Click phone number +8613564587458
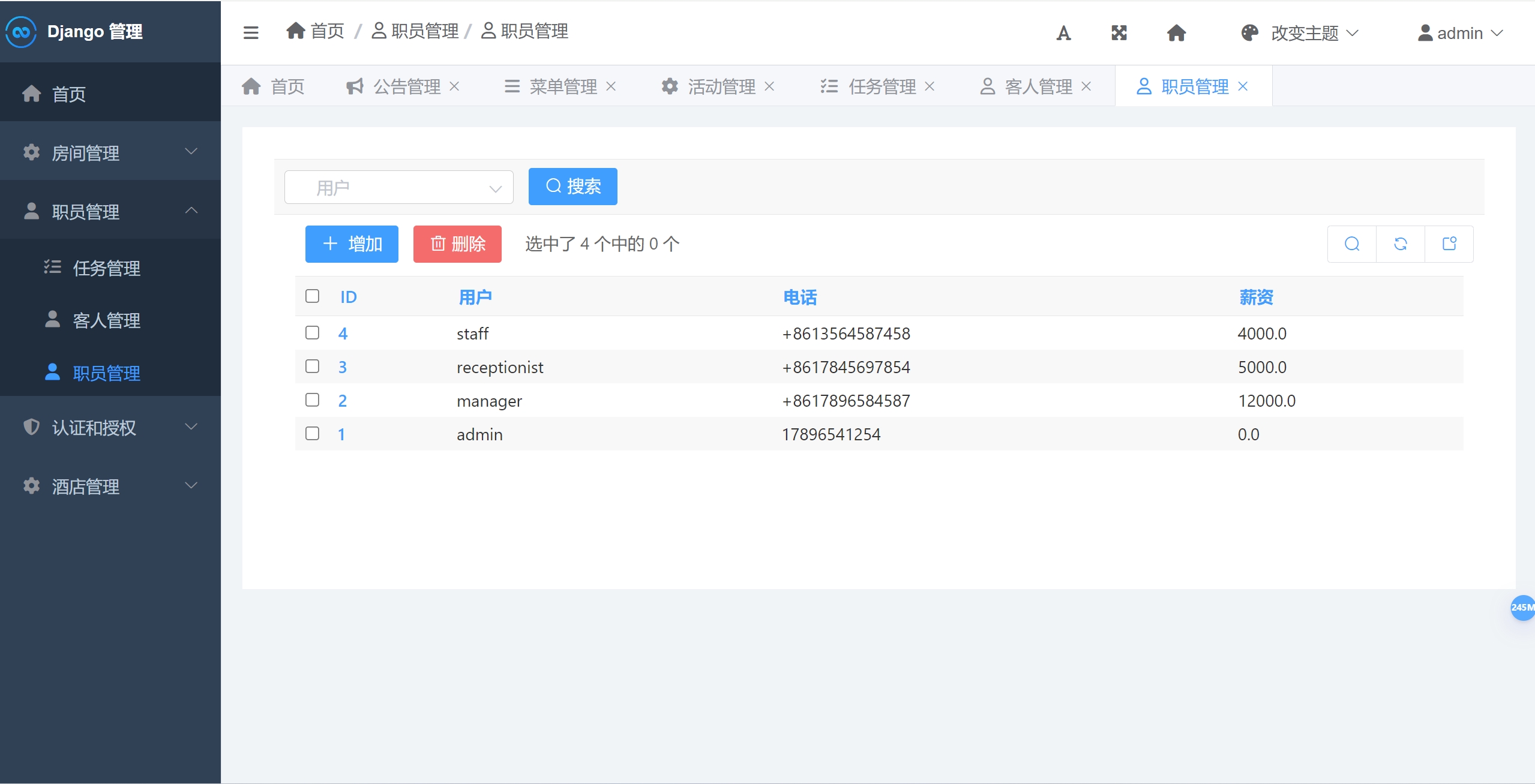 [x=846, y=334]
